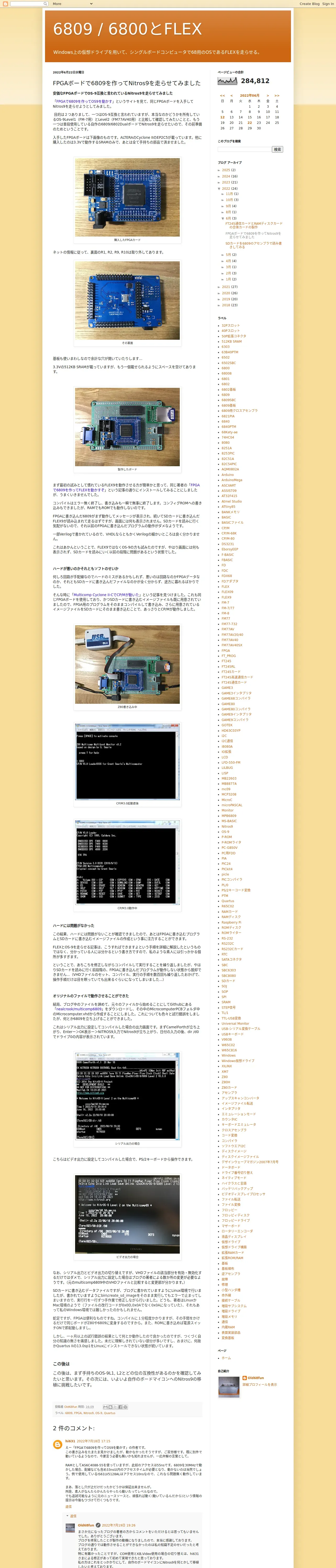
Task: Share post to Twitter icon
Action: (115, 1407)
